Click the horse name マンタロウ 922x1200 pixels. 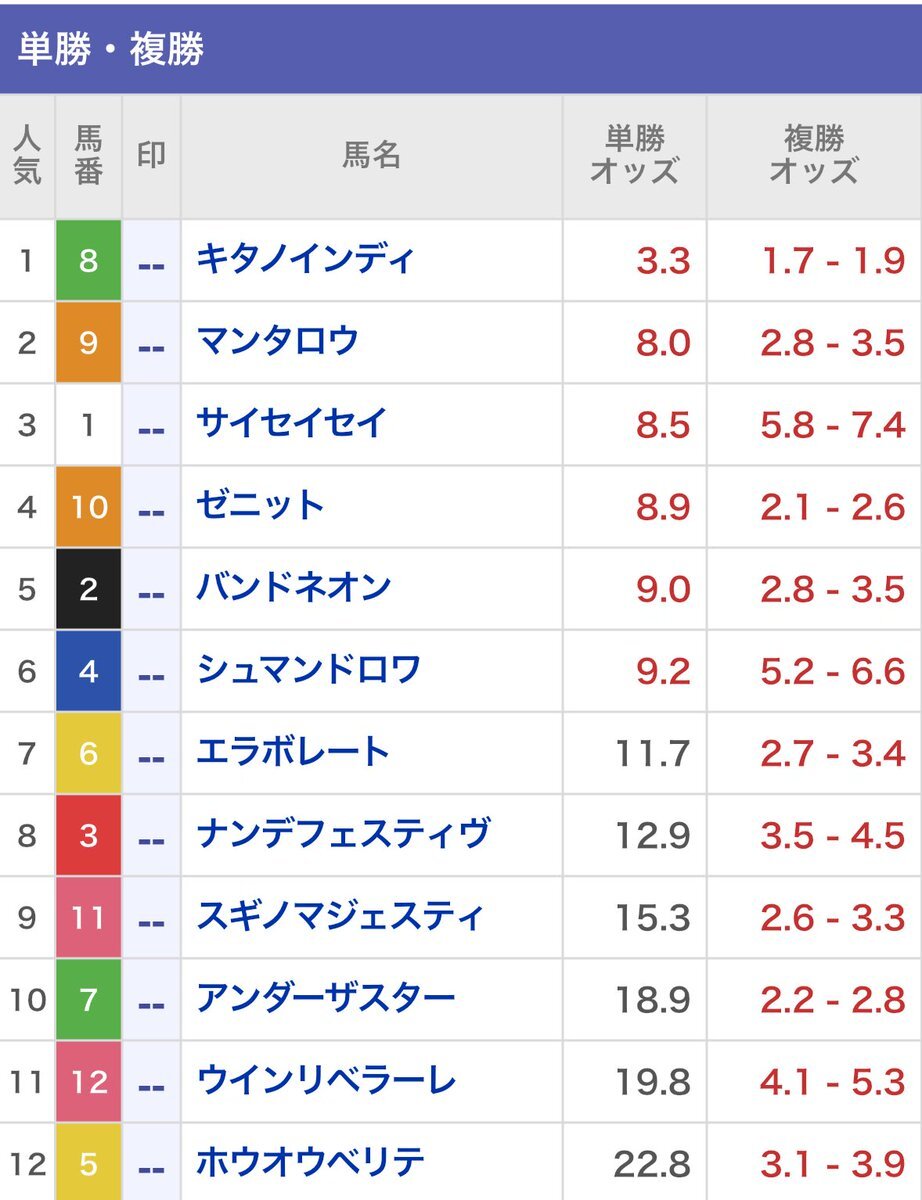(277, 342)
